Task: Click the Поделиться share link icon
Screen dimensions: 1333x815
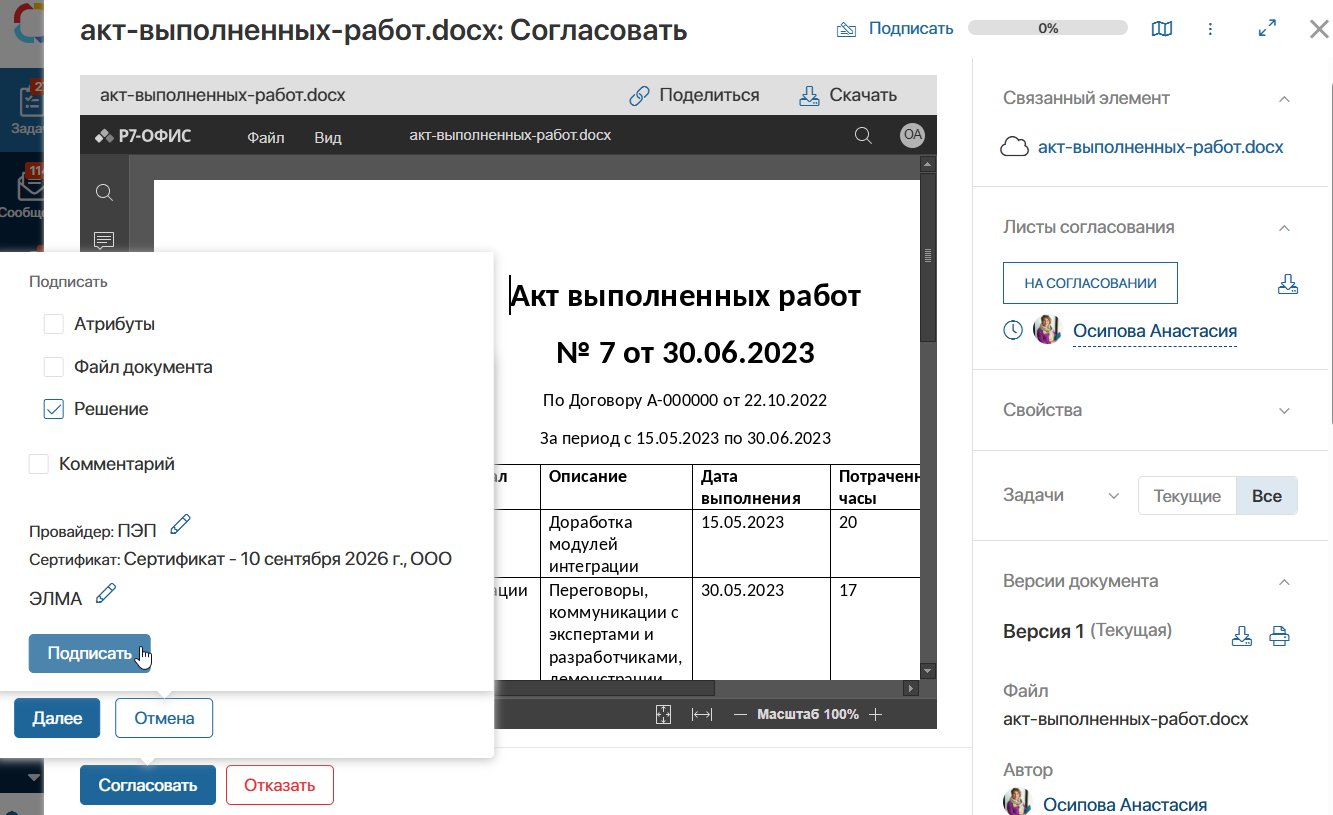Action: click(x=640, y=96)
